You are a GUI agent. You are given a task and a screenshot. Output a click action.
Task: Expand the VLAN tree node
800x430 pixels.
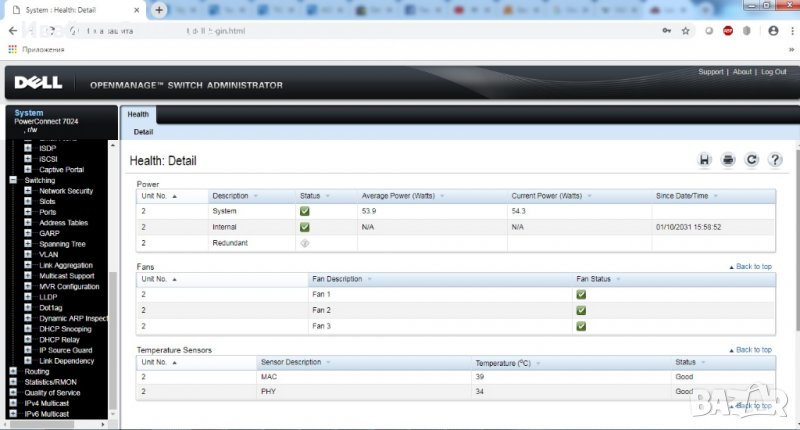[28, 254]
